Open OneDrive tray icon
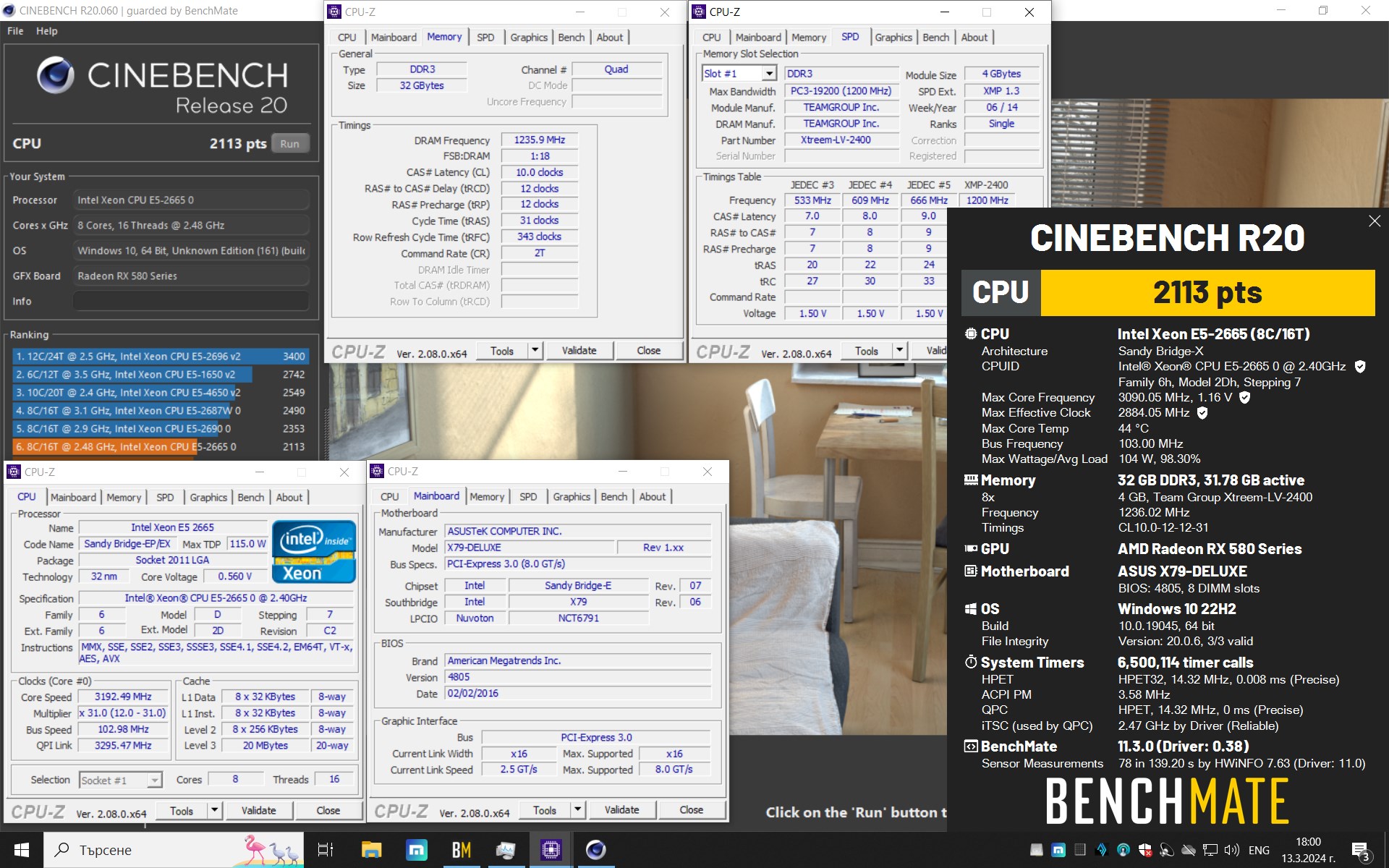This screenshot has width=1389, height=868. 1189,850
